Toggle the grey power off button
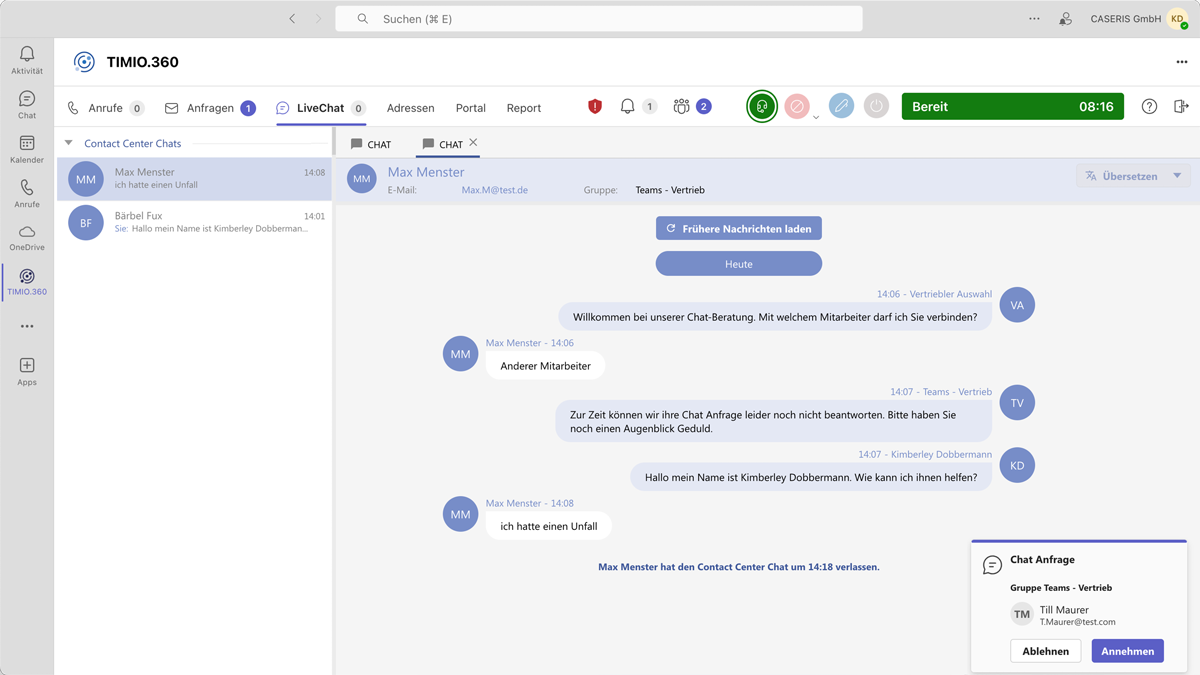 (x=876, y=106)
